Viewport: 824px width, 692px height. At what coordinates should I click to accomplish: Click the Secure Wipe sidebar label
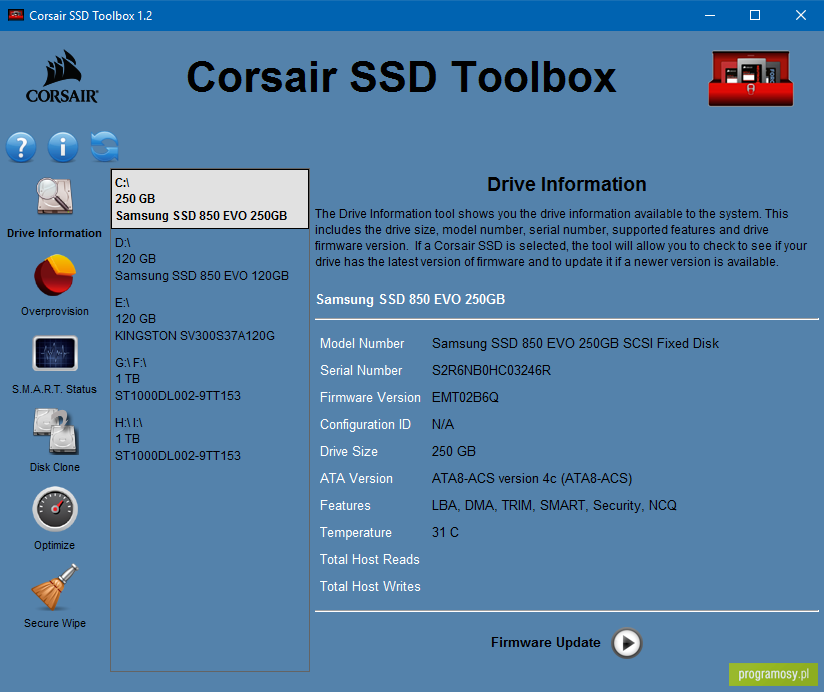point(55,623)
